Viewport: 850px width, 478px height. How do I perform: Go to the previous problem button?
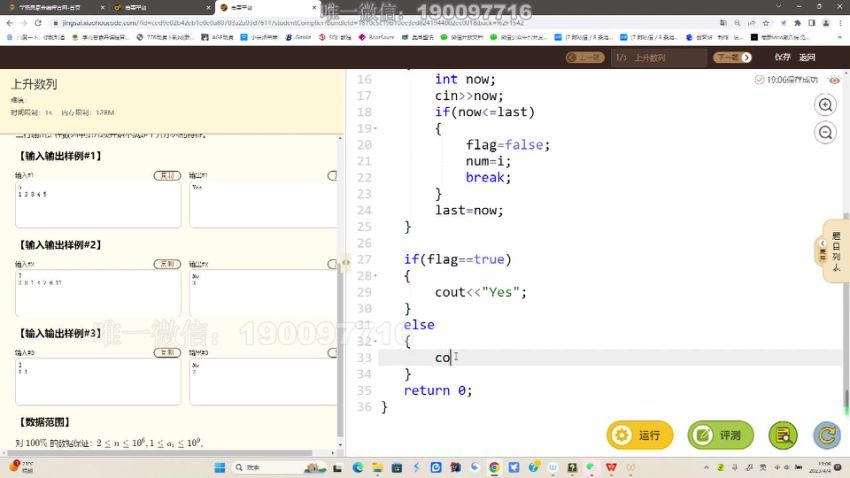click(585, 57)
